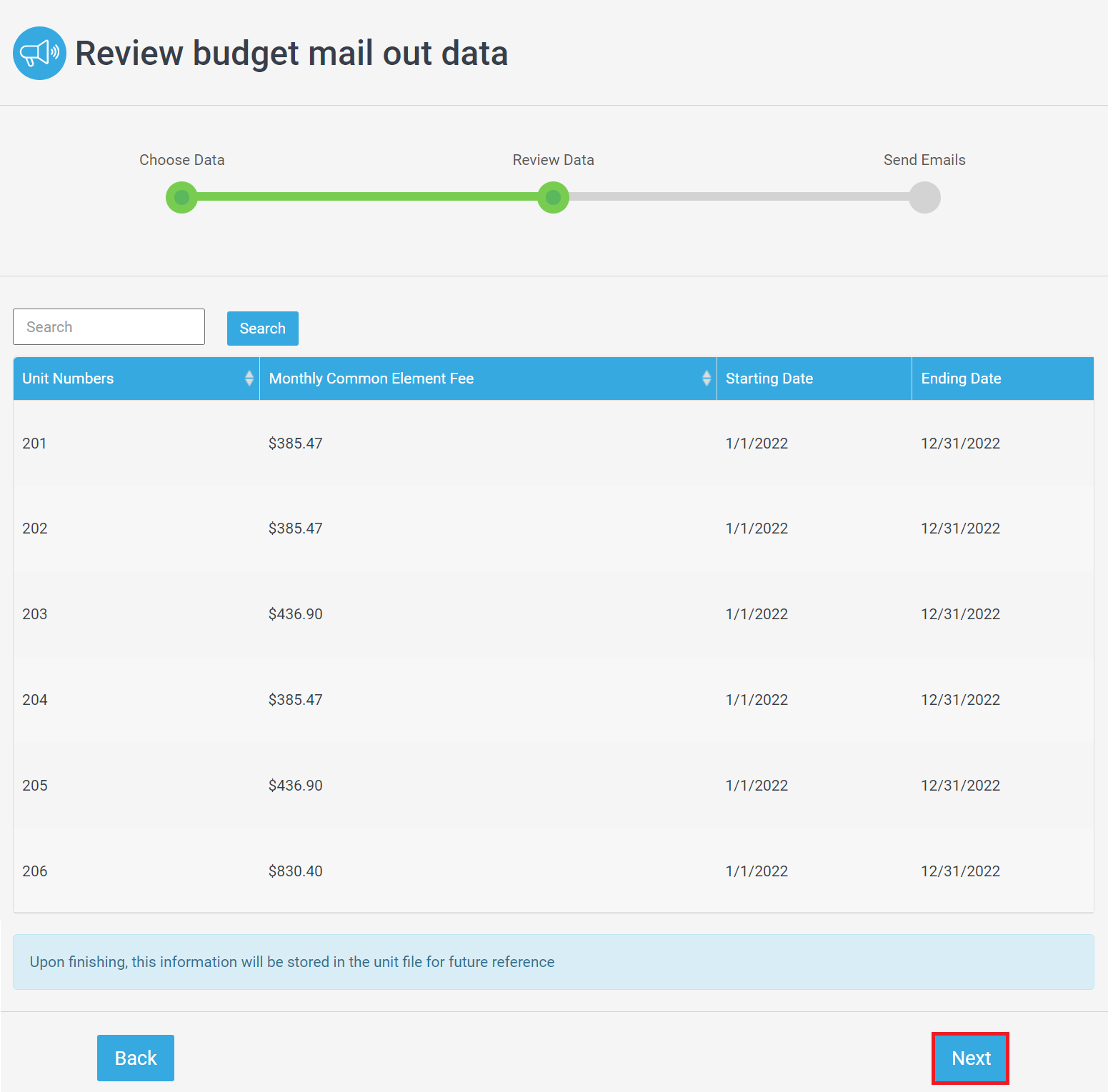Click the Monthly Common Element Fee header
Image resolution: width=1108 pixels, height=1092 pixels.
pyautogui.click(x=488, y=379)
